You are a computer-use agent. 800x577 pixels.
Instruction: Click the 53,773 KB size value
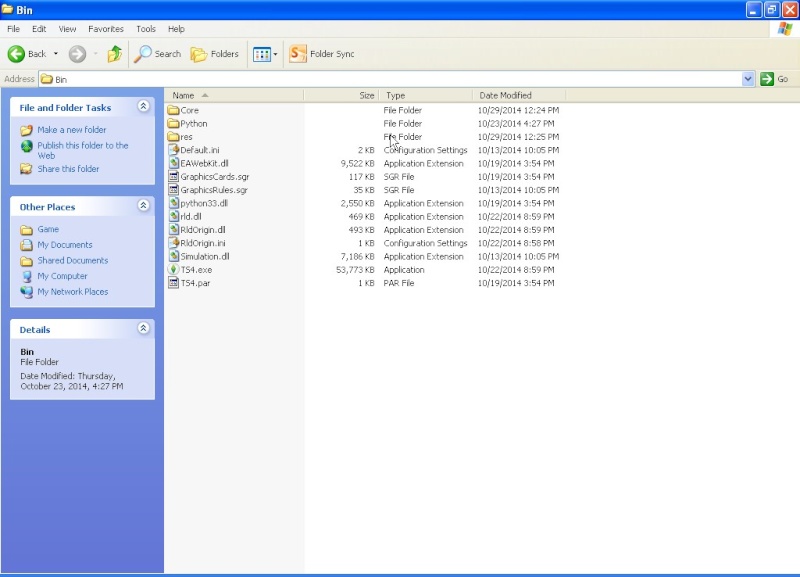click(355, 270)
